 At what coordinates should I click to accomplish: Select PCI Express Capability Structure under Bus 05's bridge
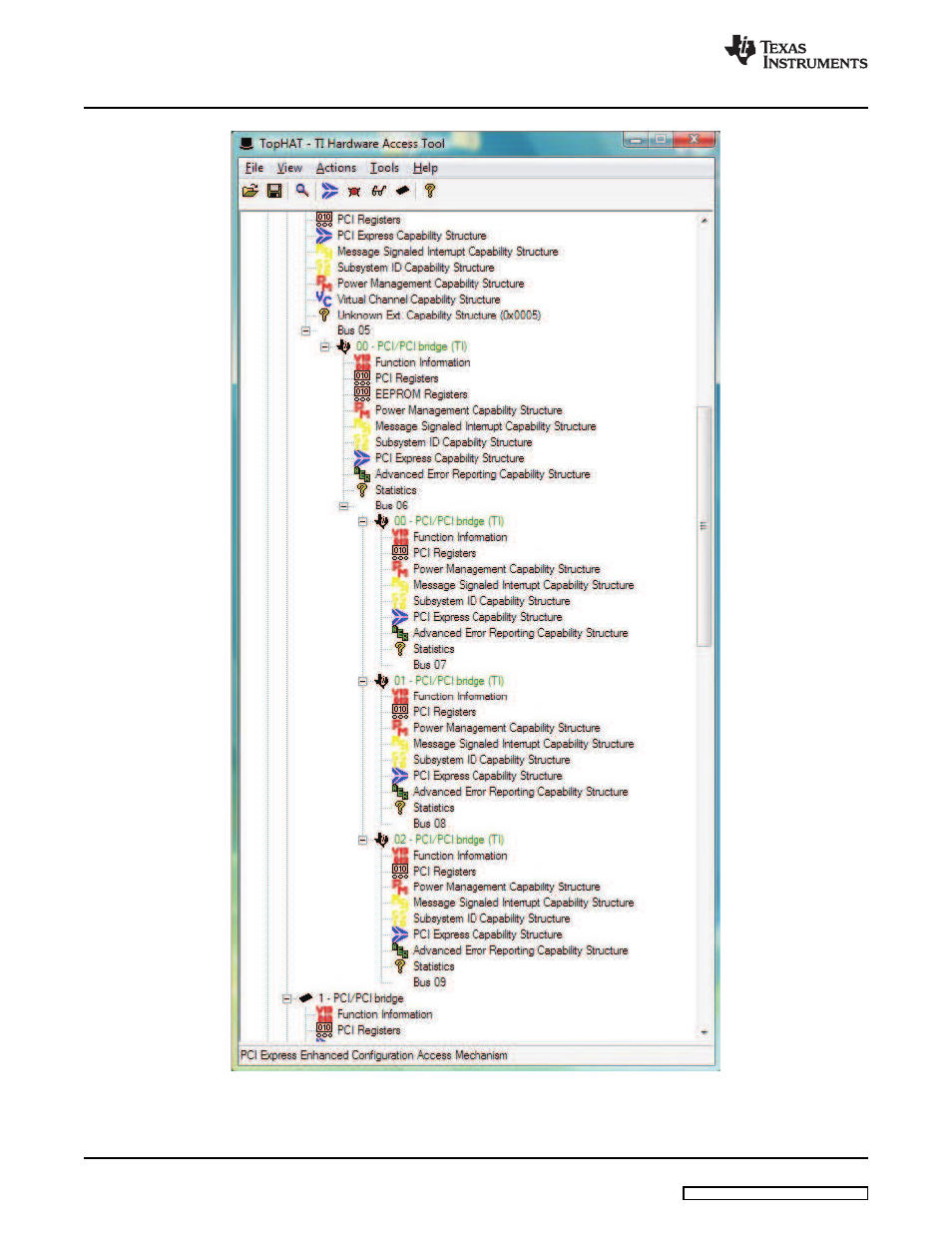coord(449,458)
